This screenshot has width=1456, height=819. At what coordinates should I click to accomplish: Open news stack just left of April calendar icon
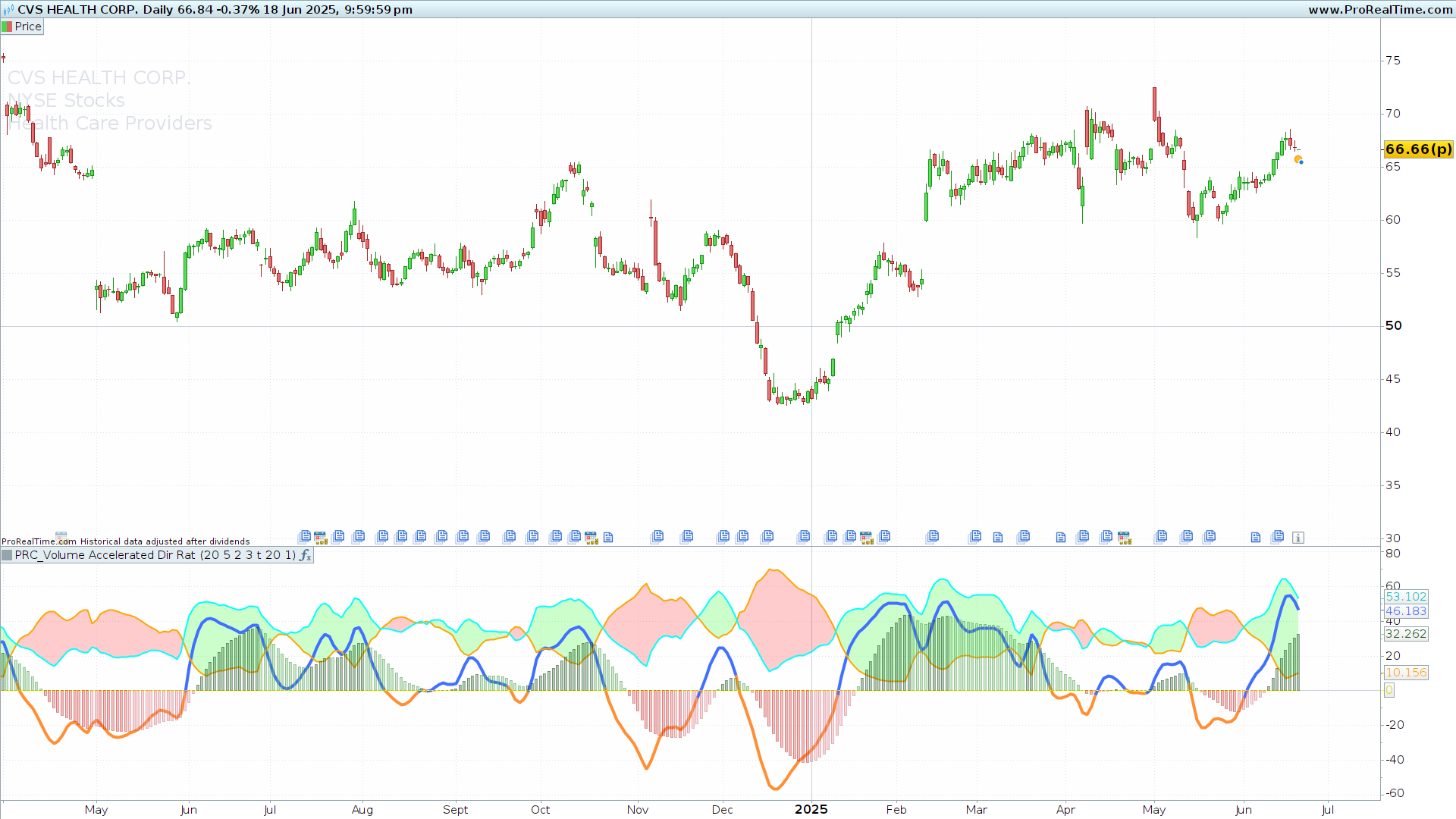pyautogui.click(x=1106, y=537)
